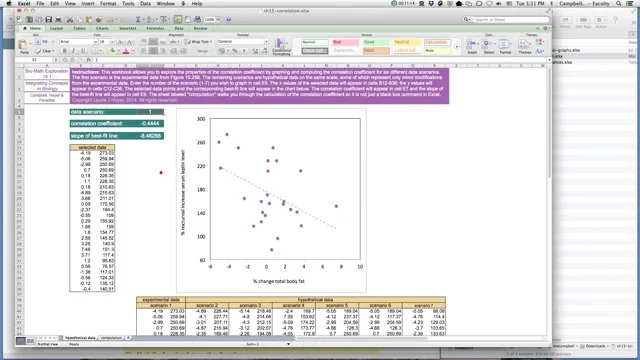This screenshot has width=640, height=360.
Task: Click the Themes icon on the ribbon
Action: click(x=524, y=46)
